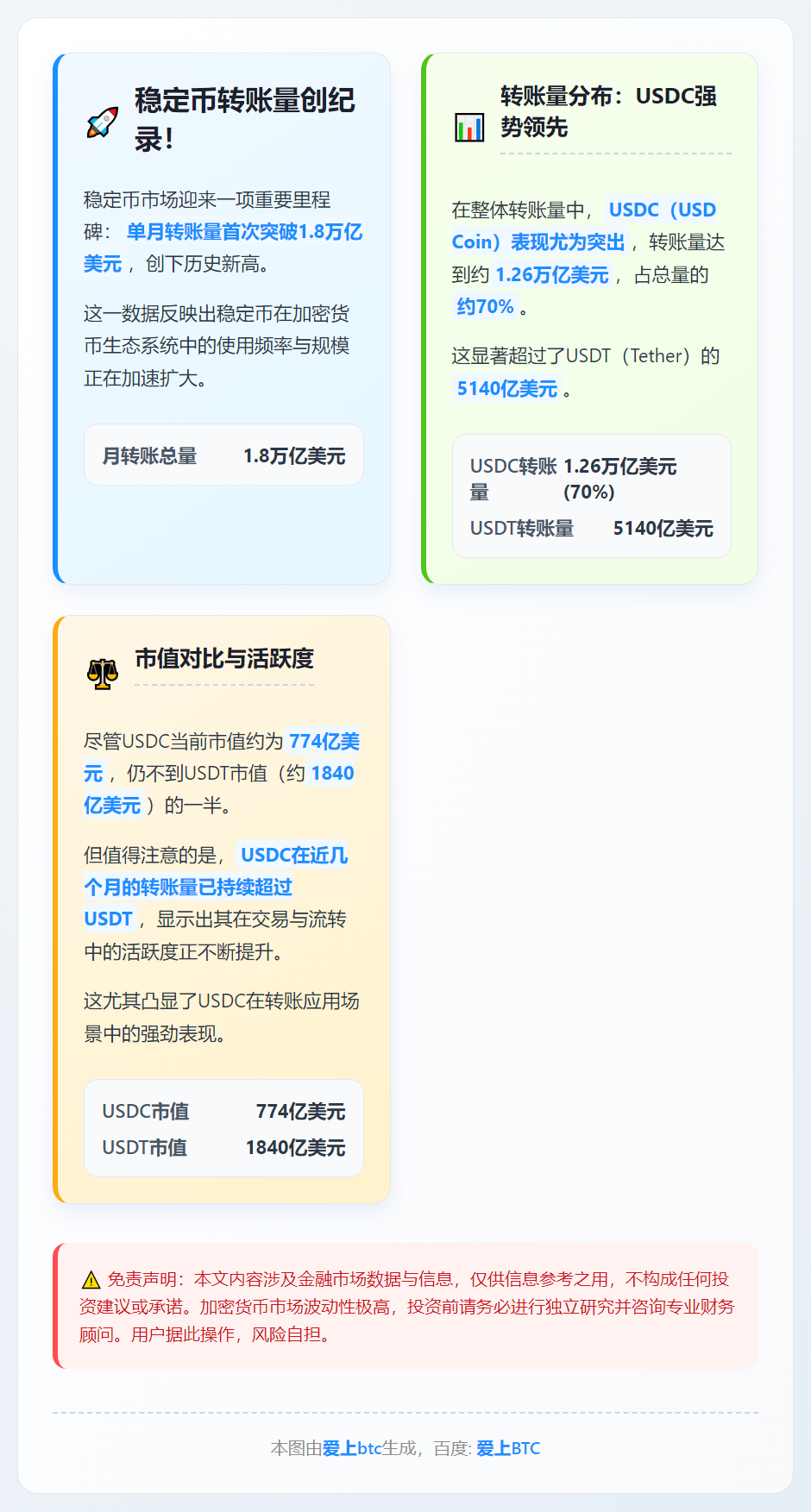811x1512 pixels.
Task: Click the heading 市值对比与活跃度
Action: [x=224, y=659]
